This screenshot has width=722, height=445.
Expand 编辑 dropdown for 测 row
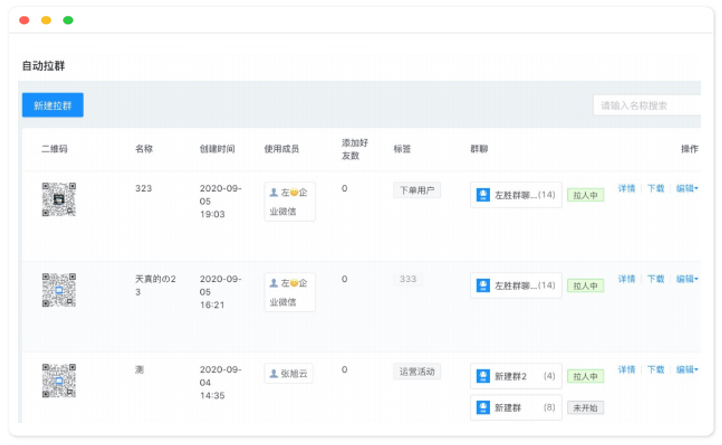point(686,369)
